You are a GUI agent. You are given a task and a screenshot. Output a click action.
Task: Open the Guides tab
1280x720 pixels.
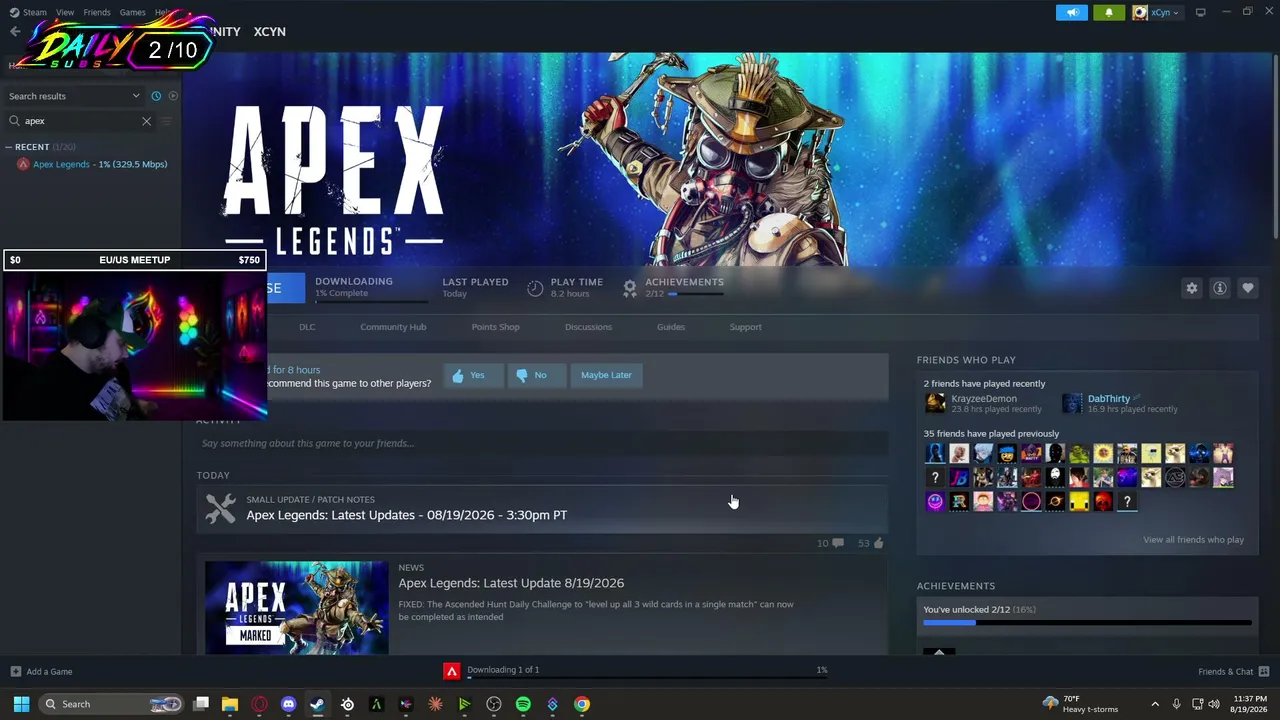671,327
